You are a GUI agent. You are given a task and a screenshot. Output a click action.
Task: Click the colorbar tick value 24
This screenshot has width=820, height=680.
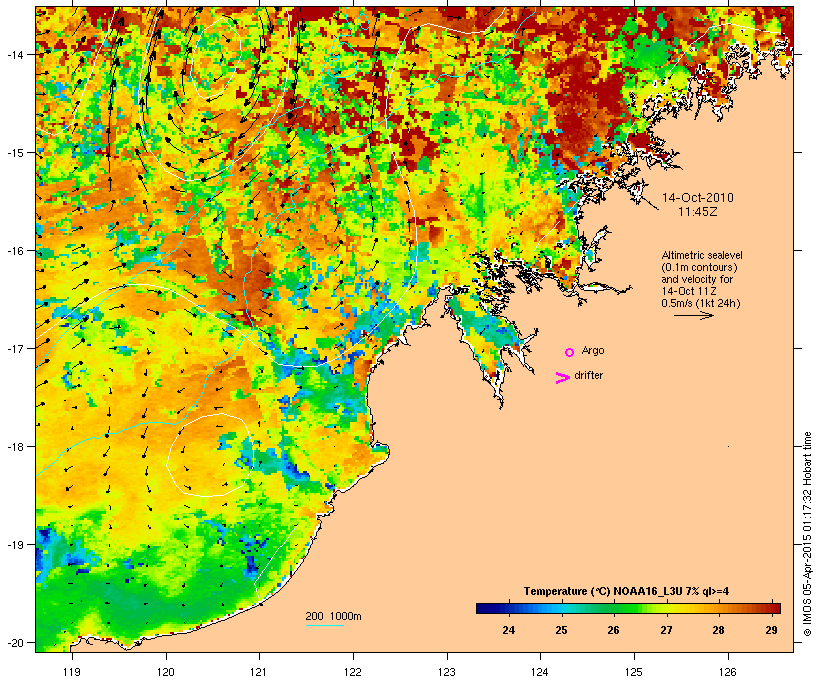pyautogui.click(x=508, y=630)
